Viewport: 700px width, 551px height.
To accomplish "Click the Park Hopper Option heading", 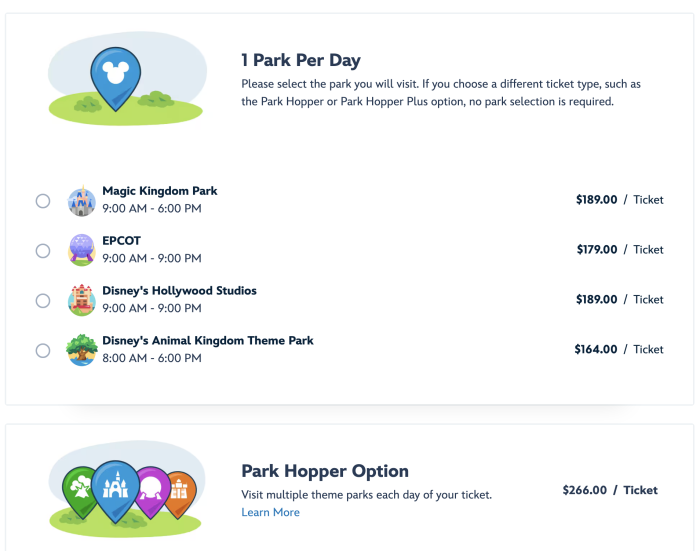I will (325, 471).
